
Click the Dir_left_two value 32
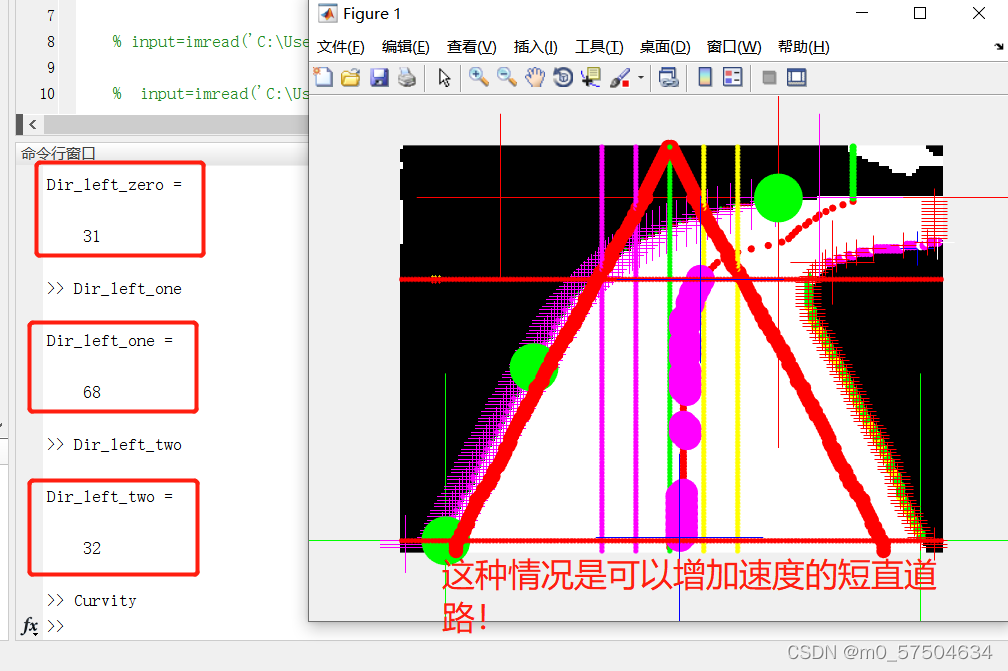pos(91,548)
